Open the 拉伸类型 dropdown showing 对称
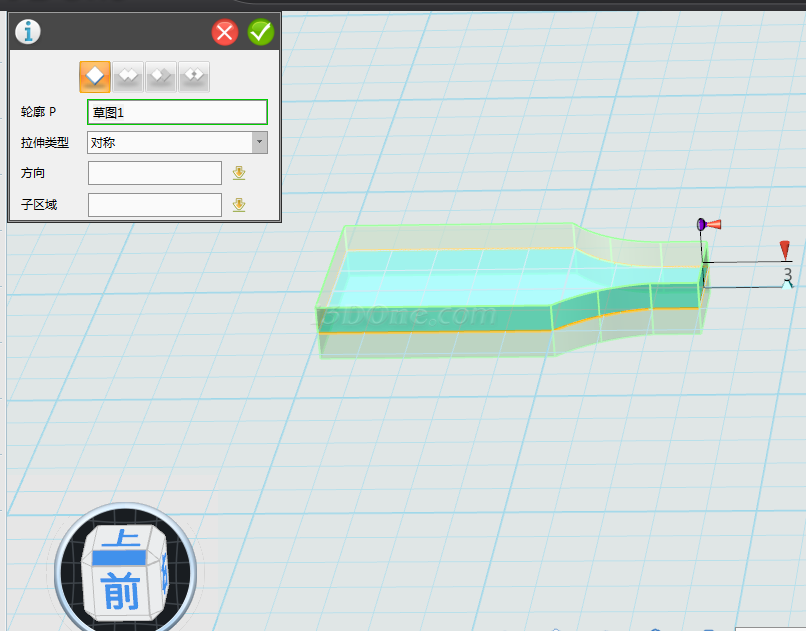The image size is (806, 631). pos(177,143)
